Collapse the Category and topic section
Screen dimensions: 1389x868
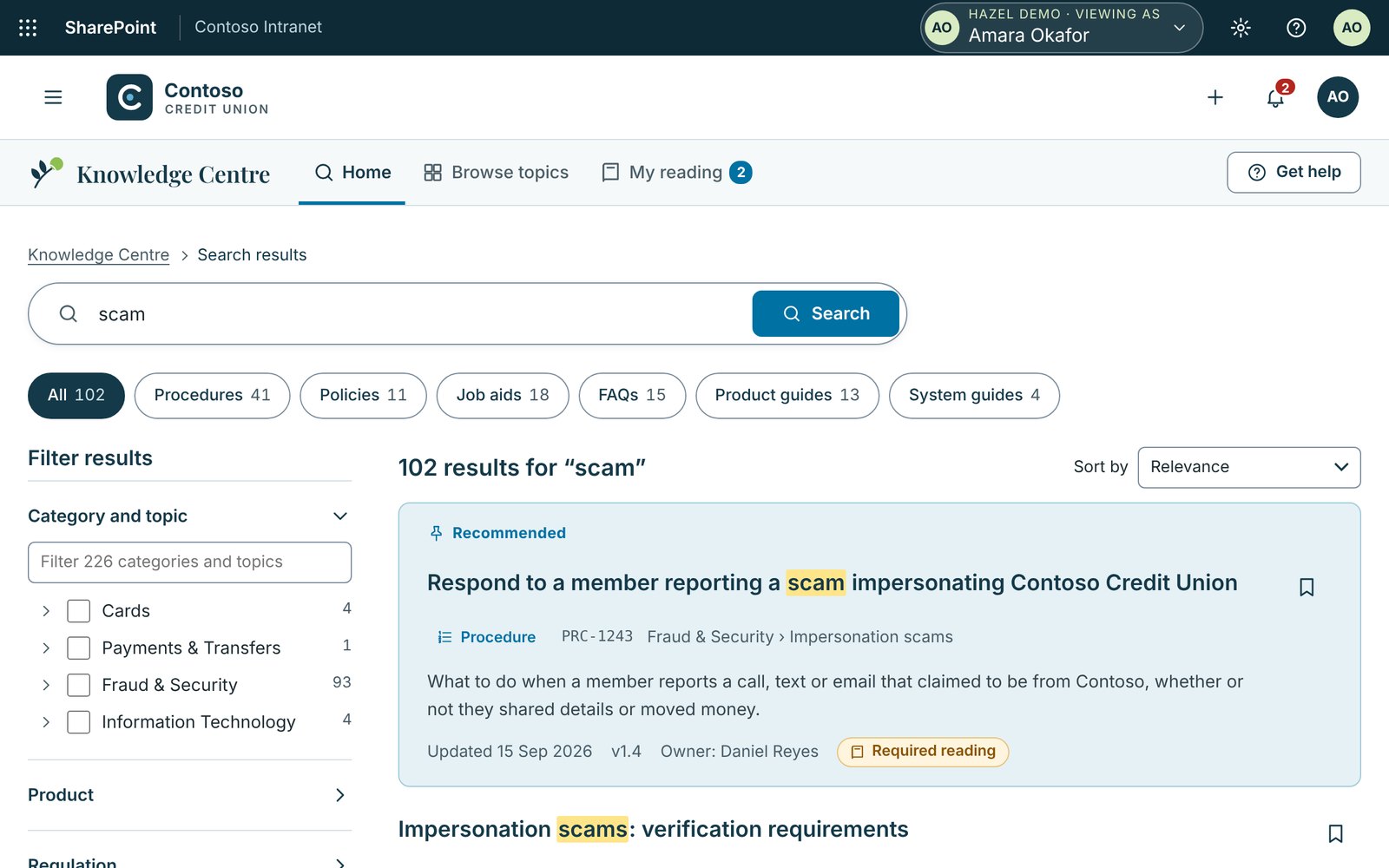tap(189, 516)
